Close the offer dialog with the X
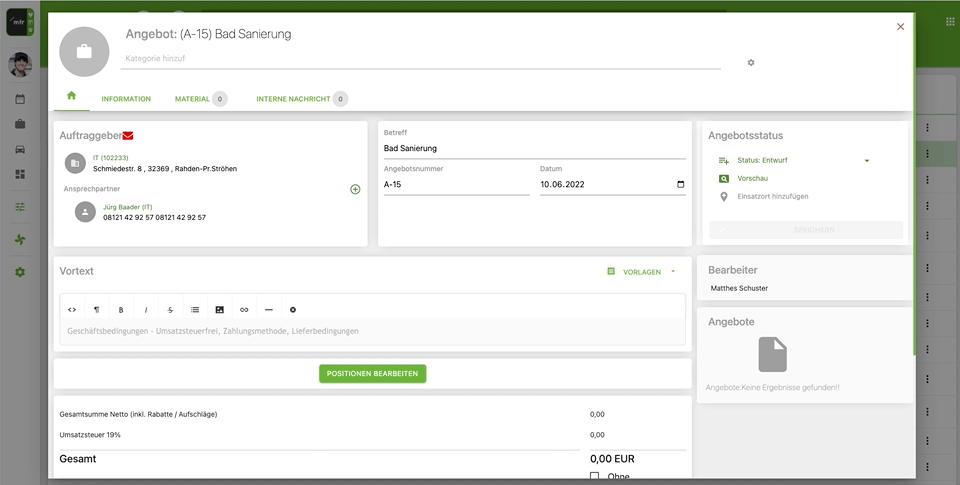This screenshot has height=485, width=960. (x=900, y=26)
